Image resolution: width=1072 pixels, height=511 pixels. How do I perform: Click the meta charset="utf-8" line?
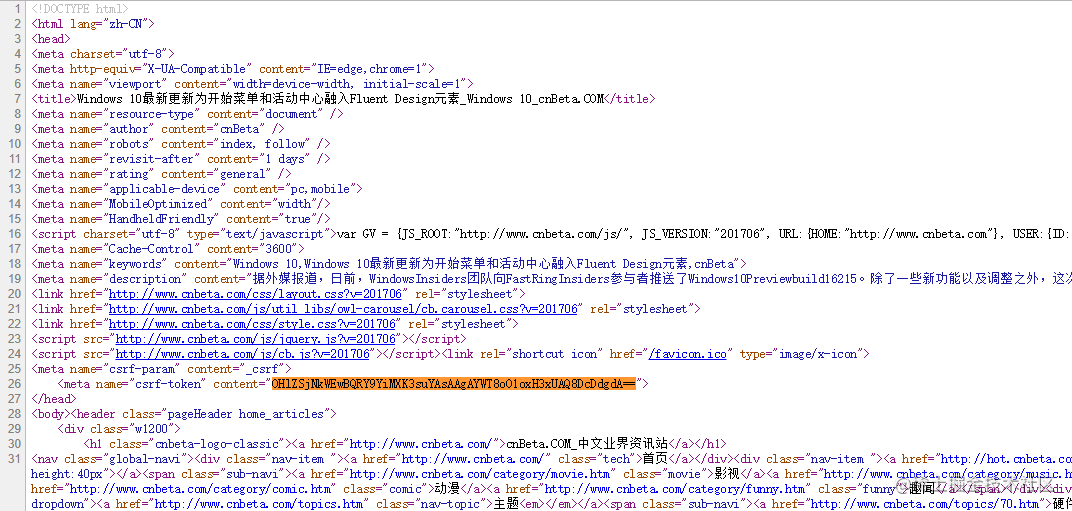pyautogui.click(x=103, y=54)
